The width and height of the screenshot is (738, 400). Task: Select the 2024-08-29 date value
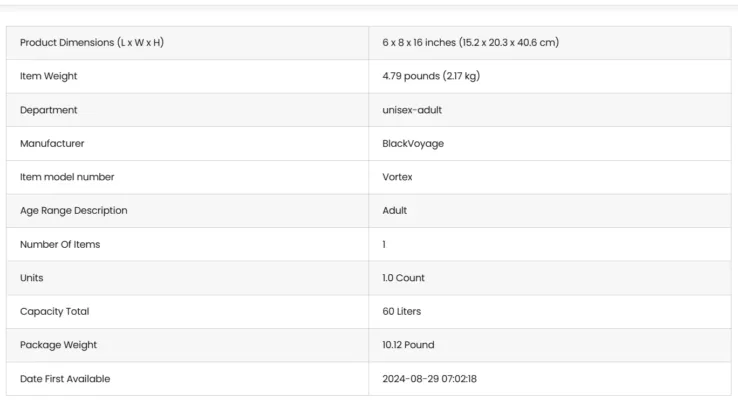429,379
